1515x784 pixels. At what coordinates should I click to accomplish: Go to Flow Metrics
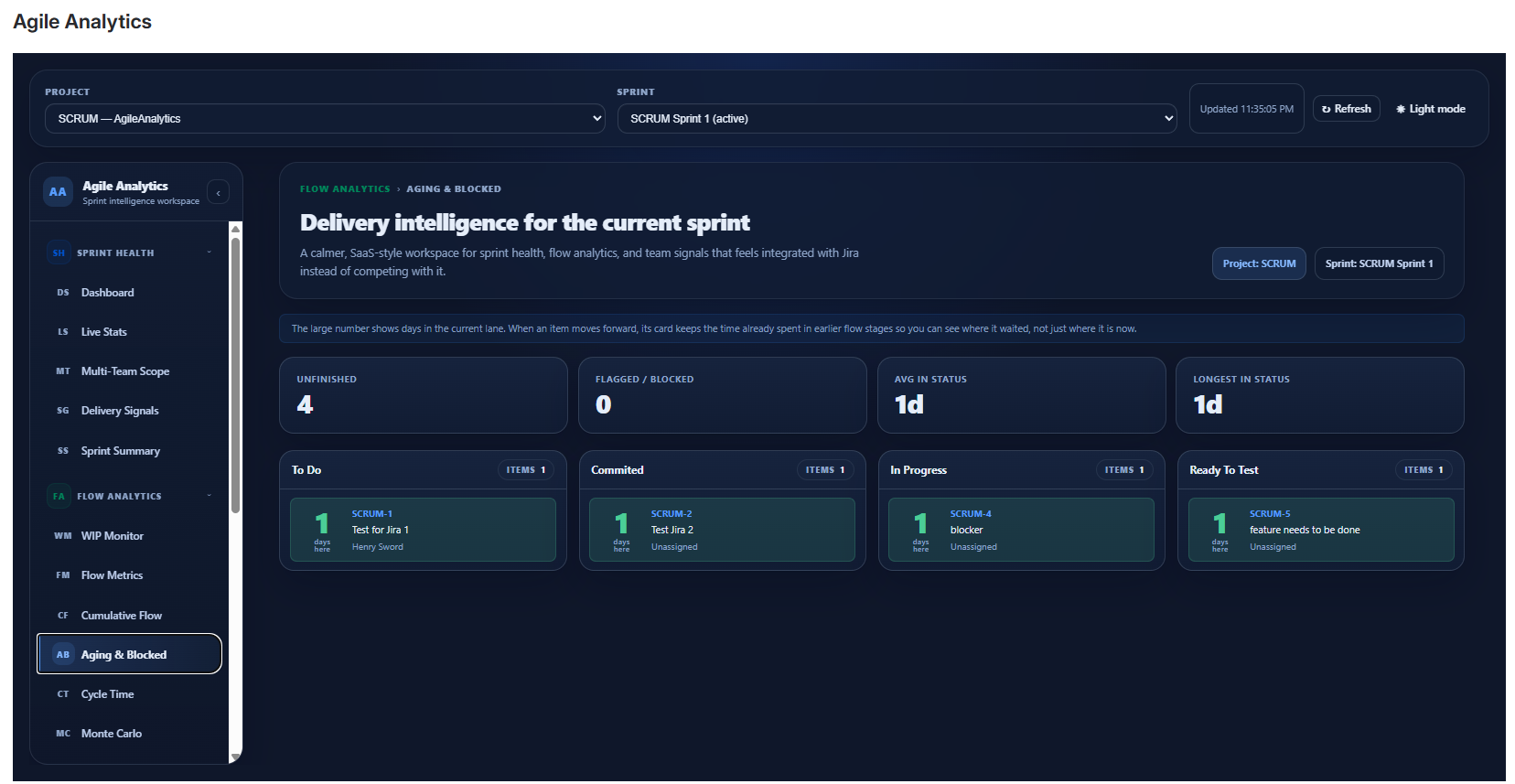pos(130,575)
